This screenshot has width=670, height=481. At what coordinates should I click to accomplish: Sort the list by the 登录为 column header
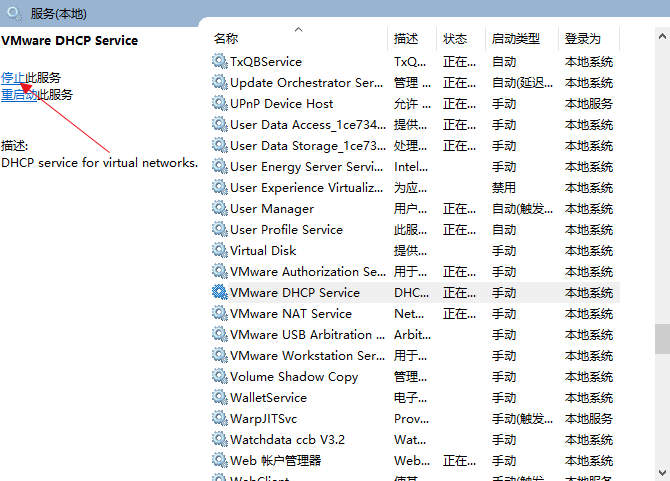tap(583, 39)
